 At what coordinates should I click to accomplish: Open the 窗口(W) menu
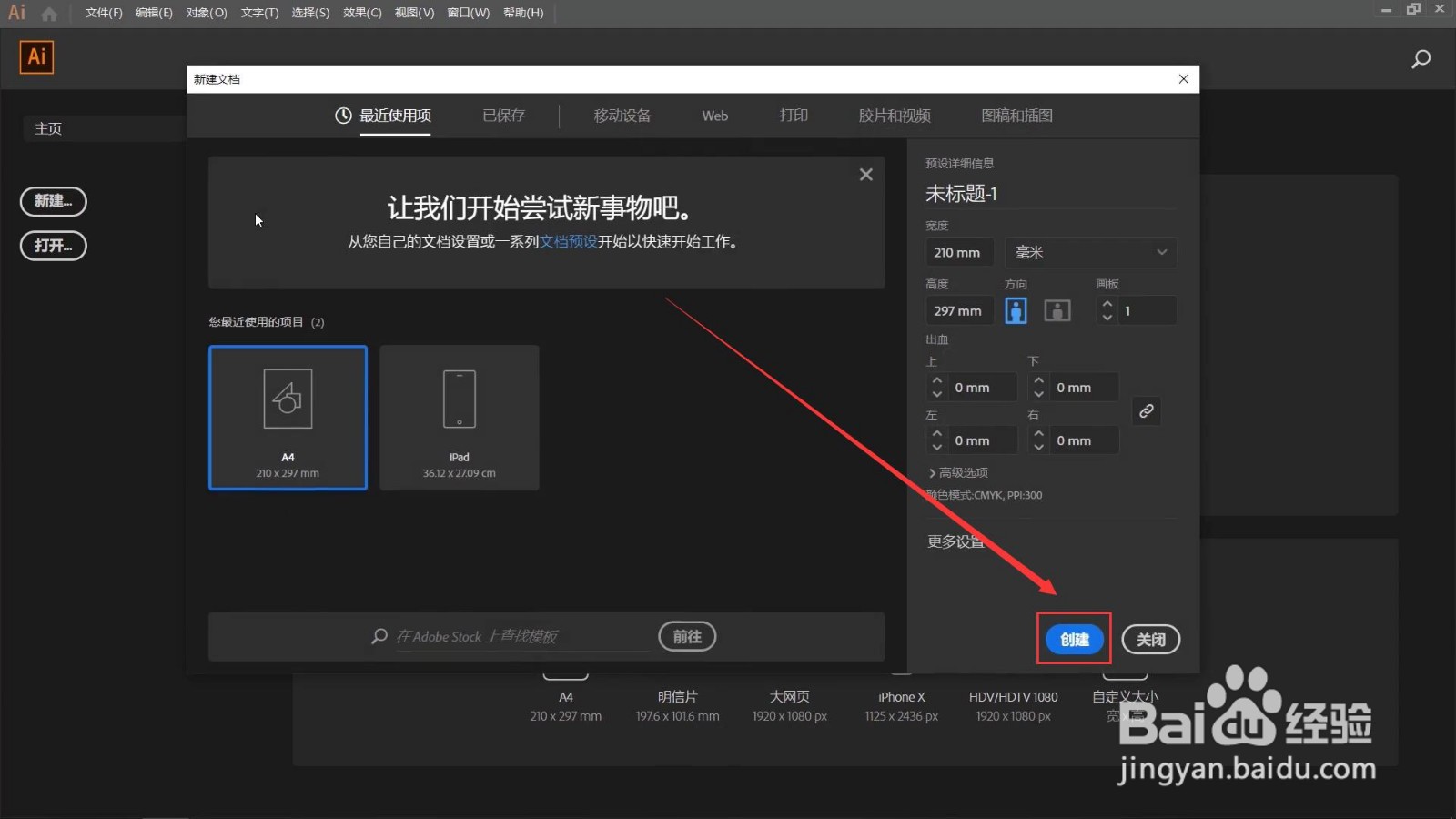point(468,13)
